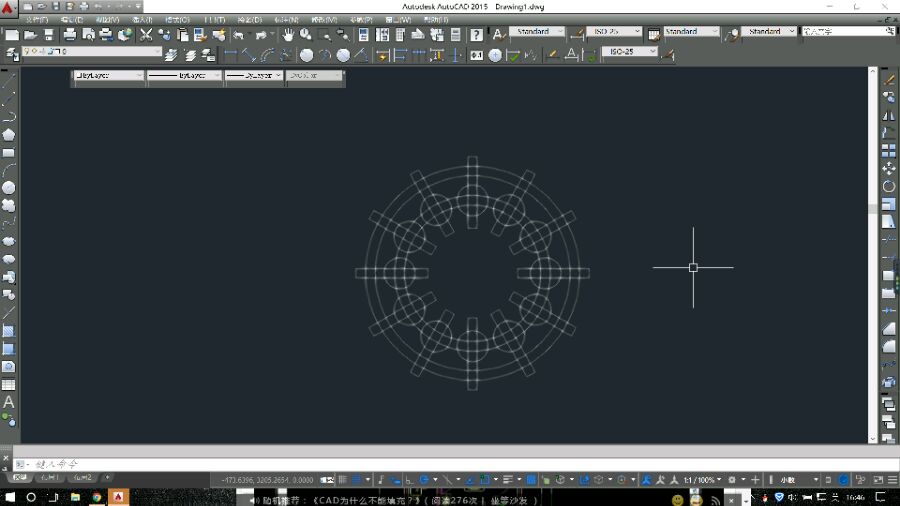The image size is (900, 506).
Task: Open the ISO-25 dropdown in dimension toolbar
Action: 629,52
